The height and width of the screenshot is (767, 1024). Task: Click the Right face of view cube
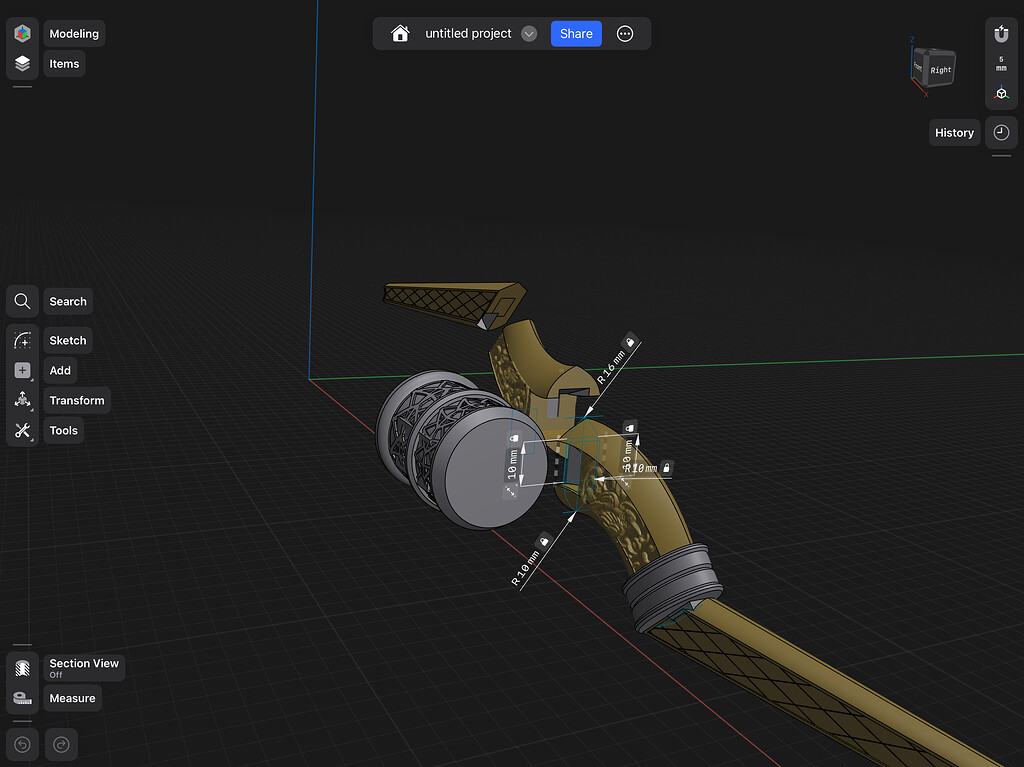[x=941, y=70]
